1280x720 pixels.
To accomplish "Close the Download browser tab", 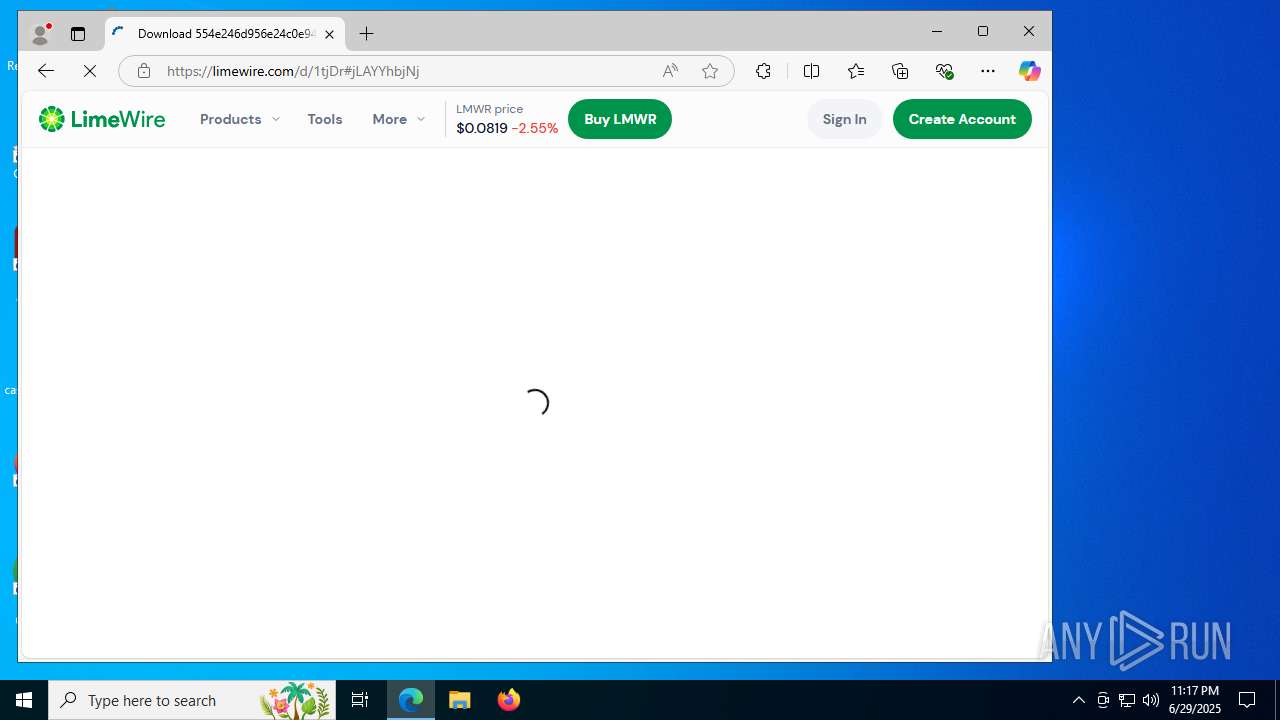I will (329, 34).
